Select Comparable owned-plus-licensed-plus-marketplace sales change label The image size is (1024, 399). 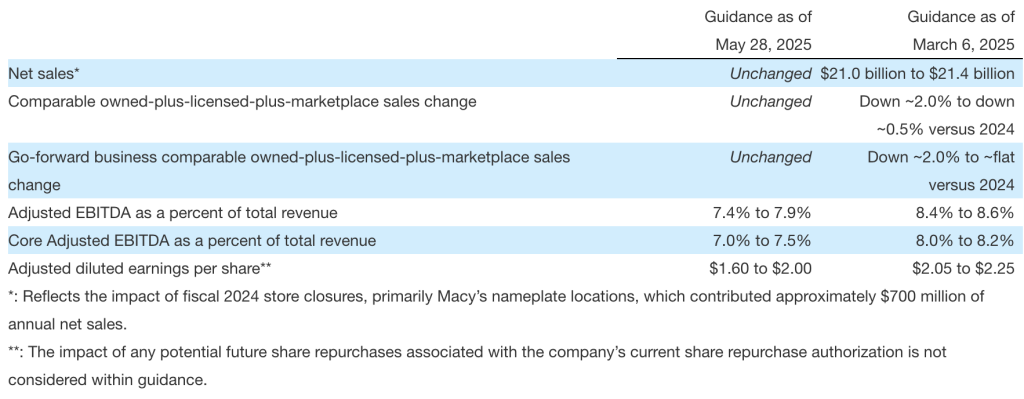pyautogui.click(x=242, y=102)
